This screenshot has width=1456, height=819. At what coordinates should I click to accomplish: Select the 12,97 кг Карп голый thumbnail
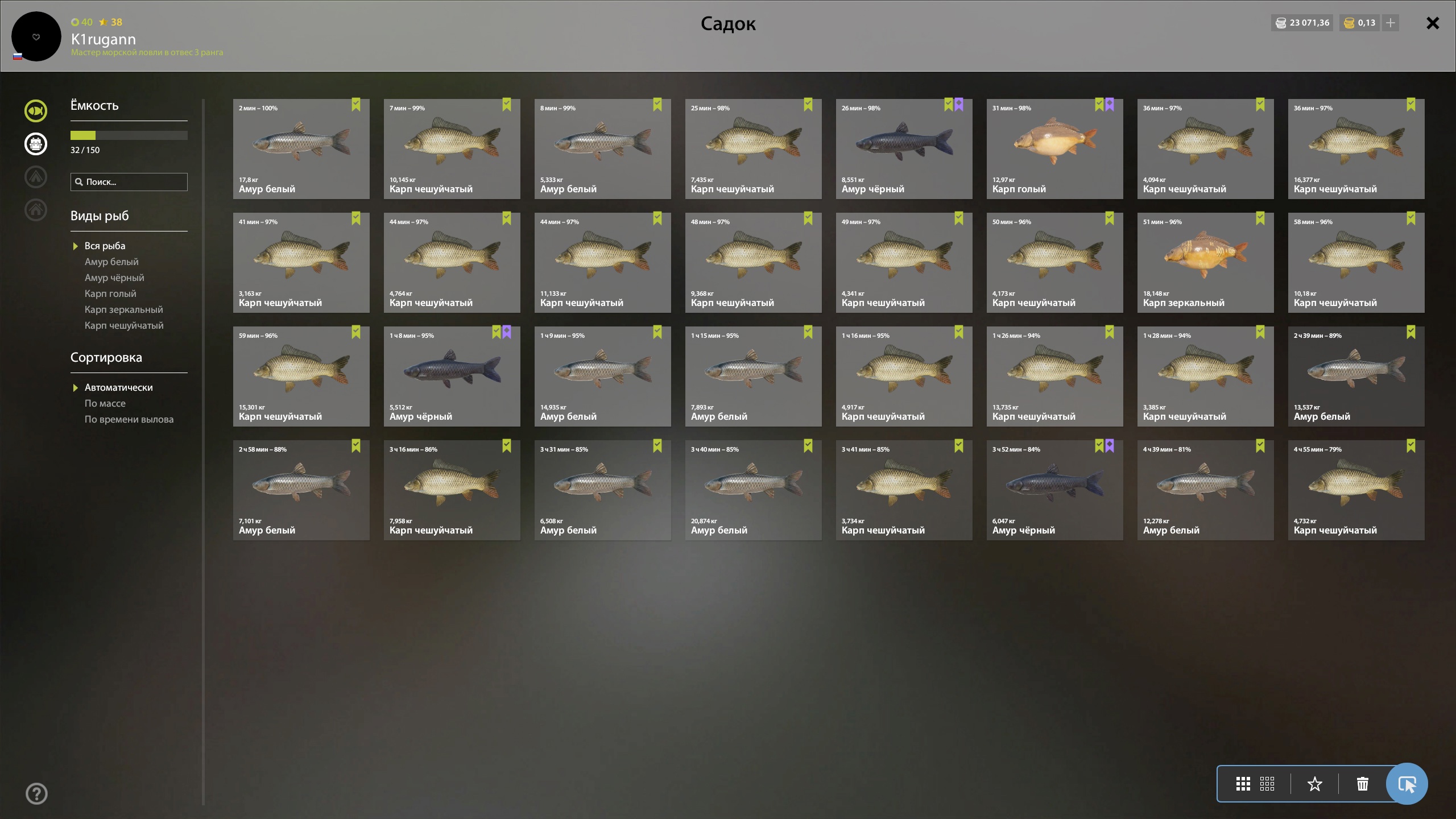tap(1054, 149)
